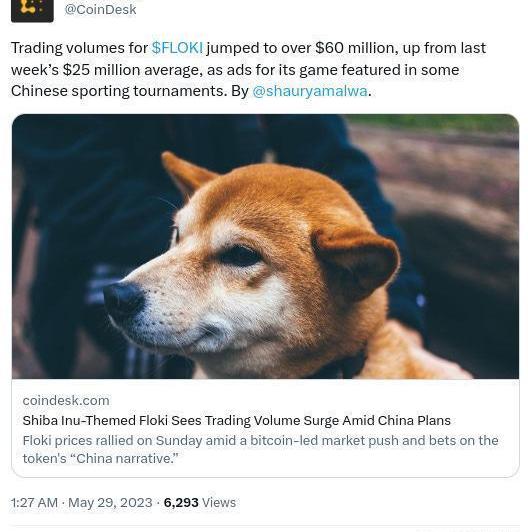Click the coindesk.com domain label
The width and height of the screenshot is (528, 532).
coord(66,400)
